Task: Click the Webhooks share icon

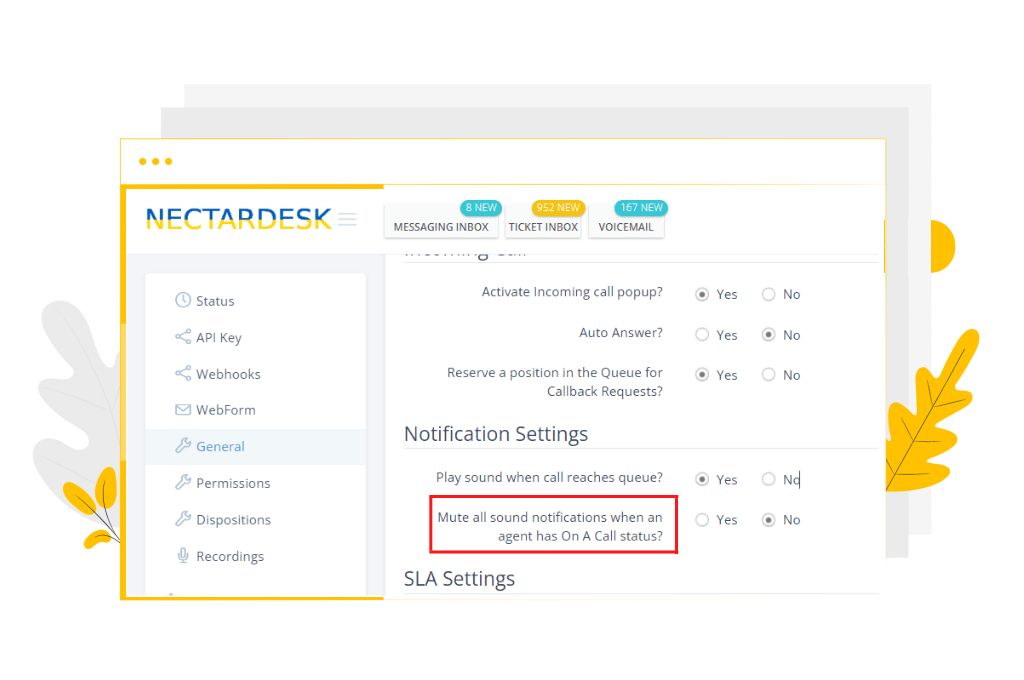Action: click(183, 374)
